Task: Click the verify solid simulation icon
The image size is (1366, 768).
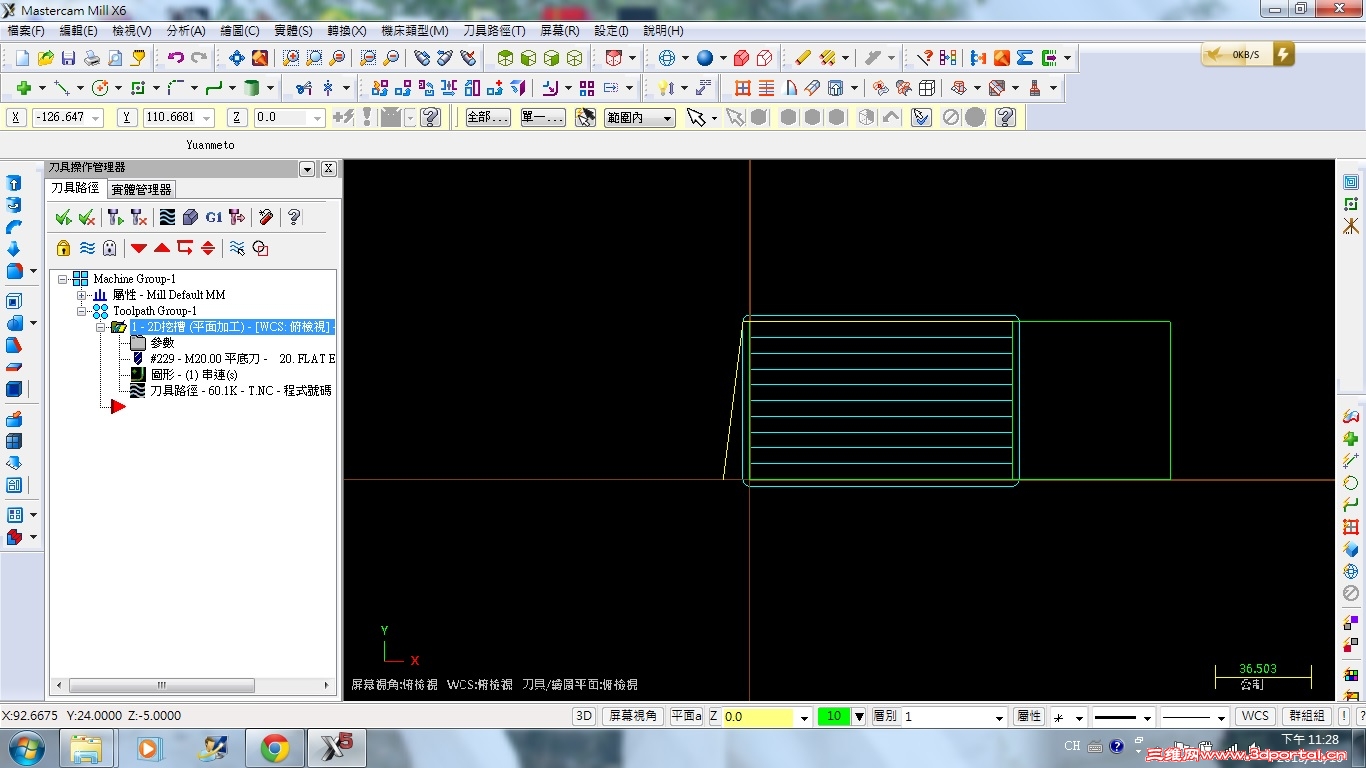Action: (190, 217)
